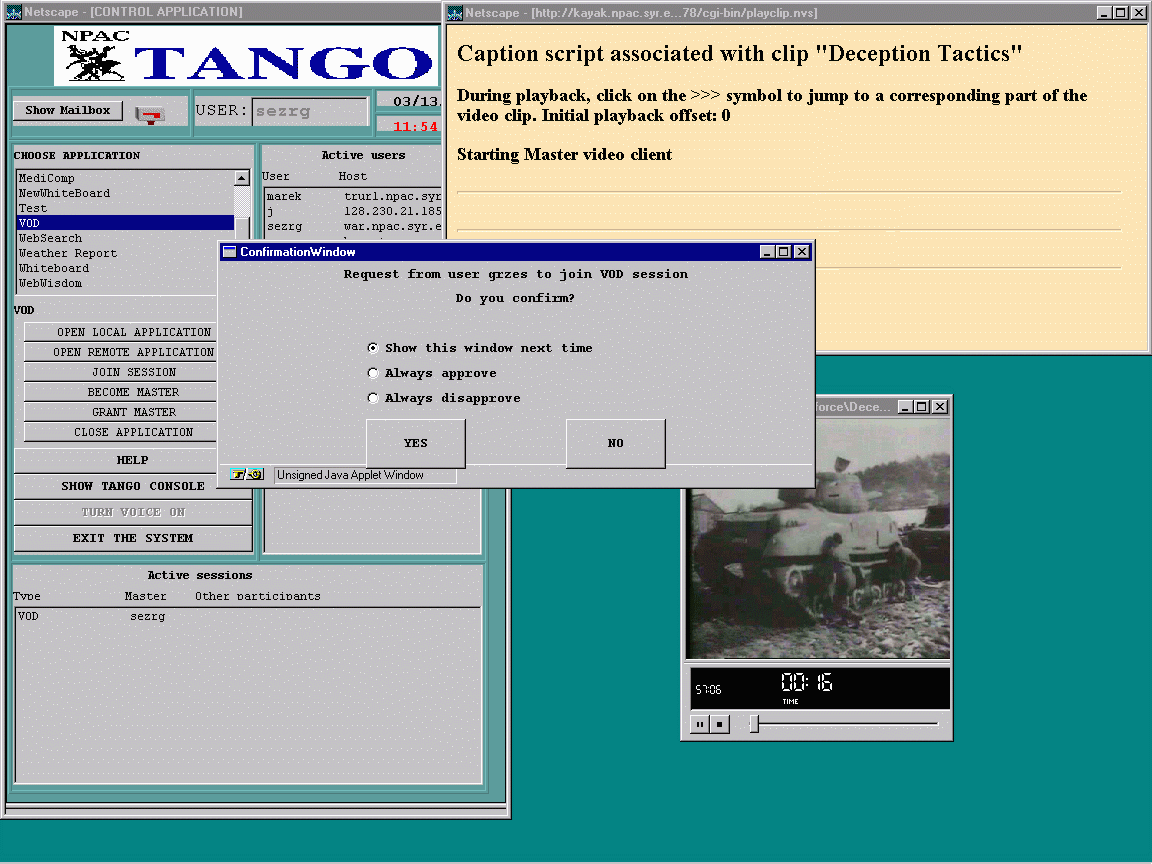The height and width of the screenshot is (864, 1152).
Task: Click EXIT THE SYSTEM button
Action: (133, 538)
